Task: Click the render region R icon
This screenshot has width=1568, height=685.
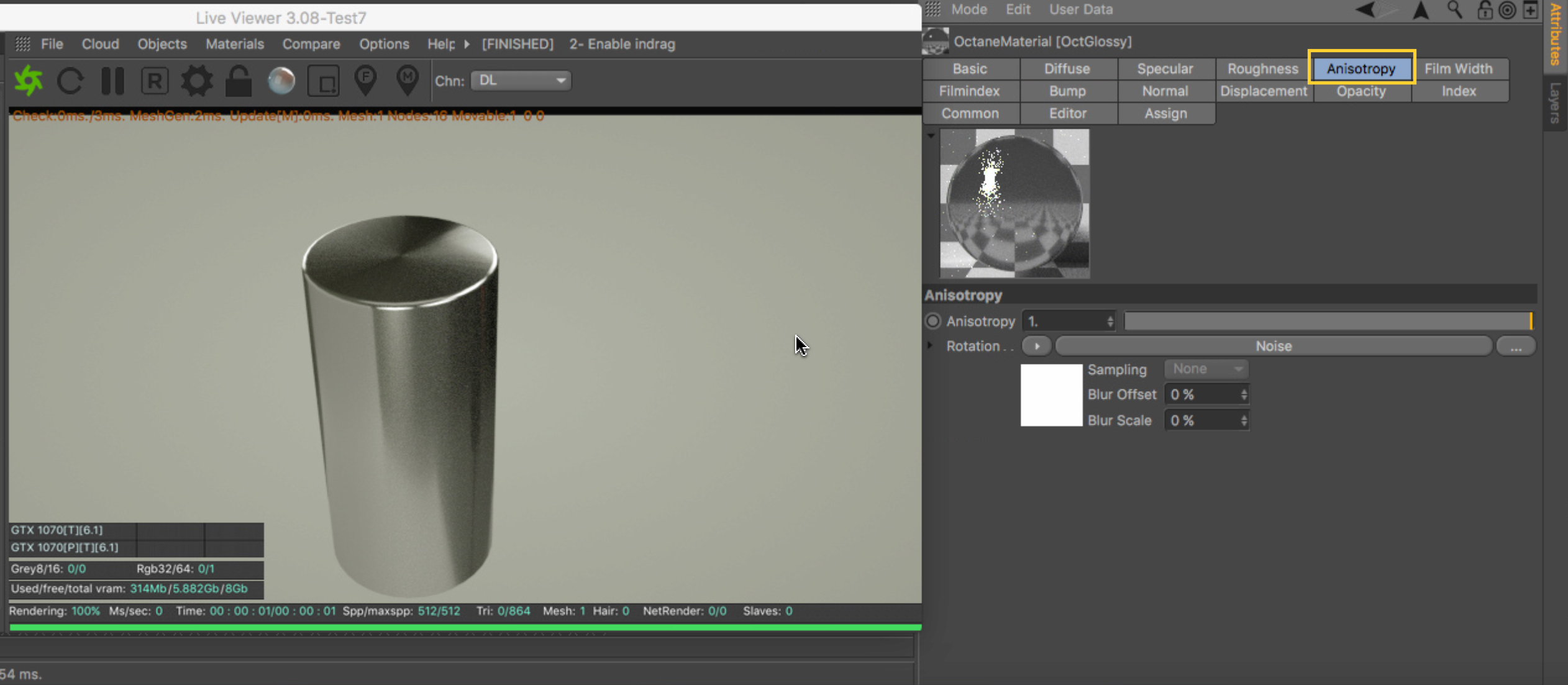Action: click(155, 81)
